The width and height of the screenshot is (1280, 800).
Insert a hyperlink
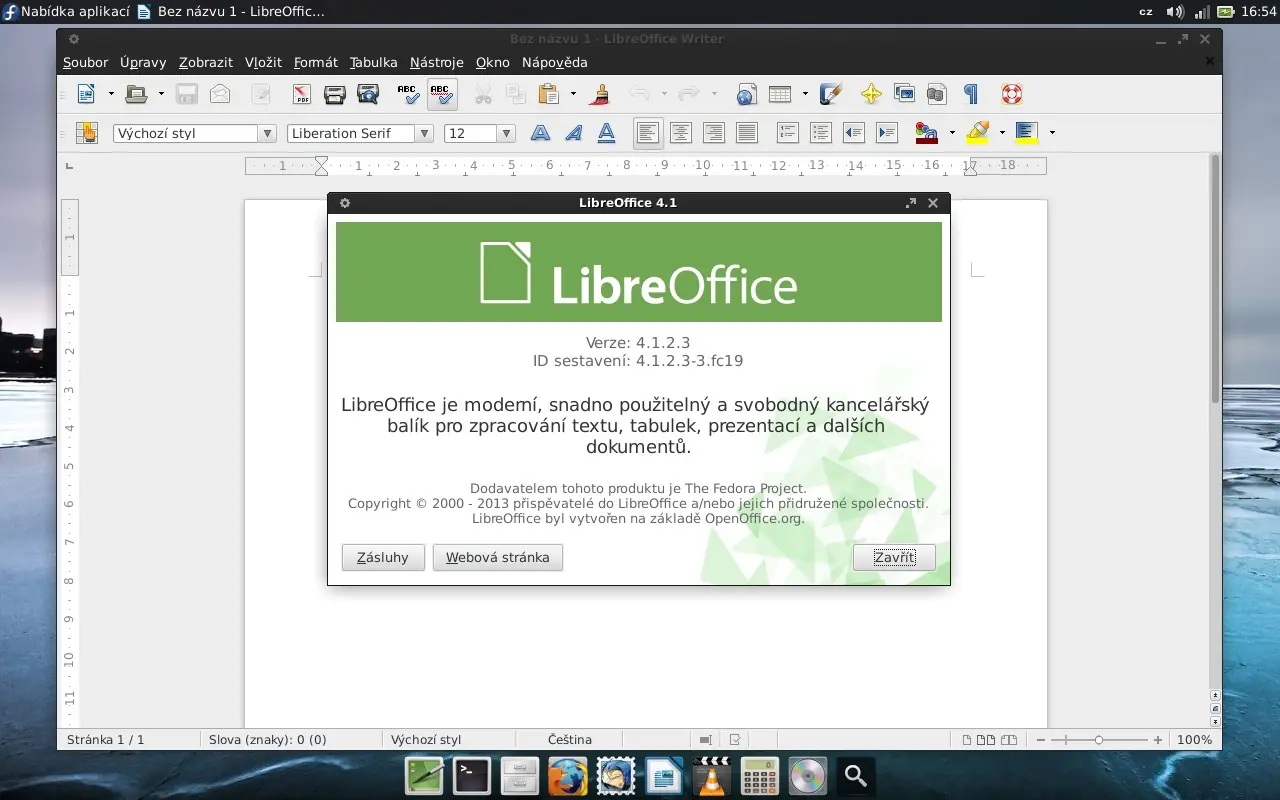(x=745, y=93)
